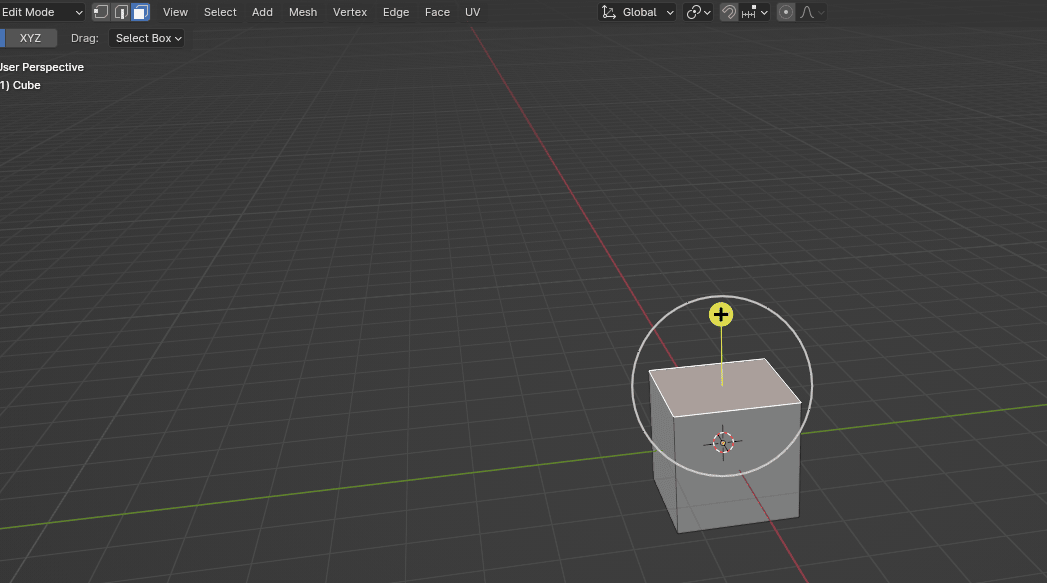Open the Edit Mode dropdown
Screen dimensions: 1047x583
[x=42, y=12]
